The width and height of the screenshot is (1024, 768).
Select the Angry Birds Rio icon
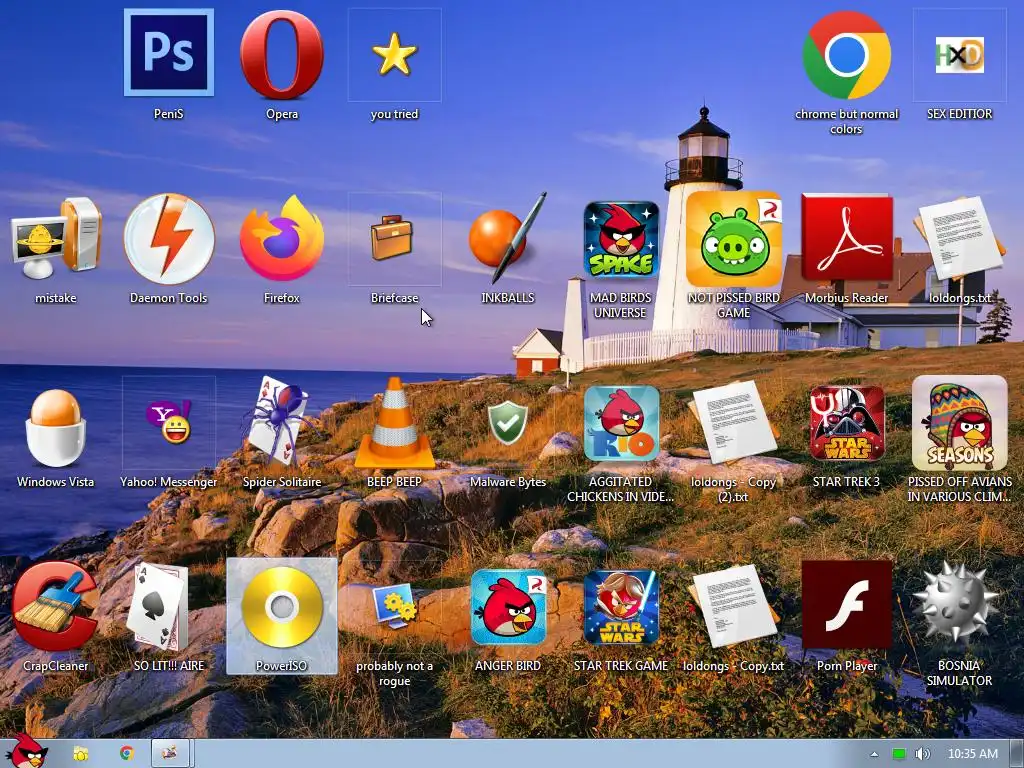click(621, 423)
